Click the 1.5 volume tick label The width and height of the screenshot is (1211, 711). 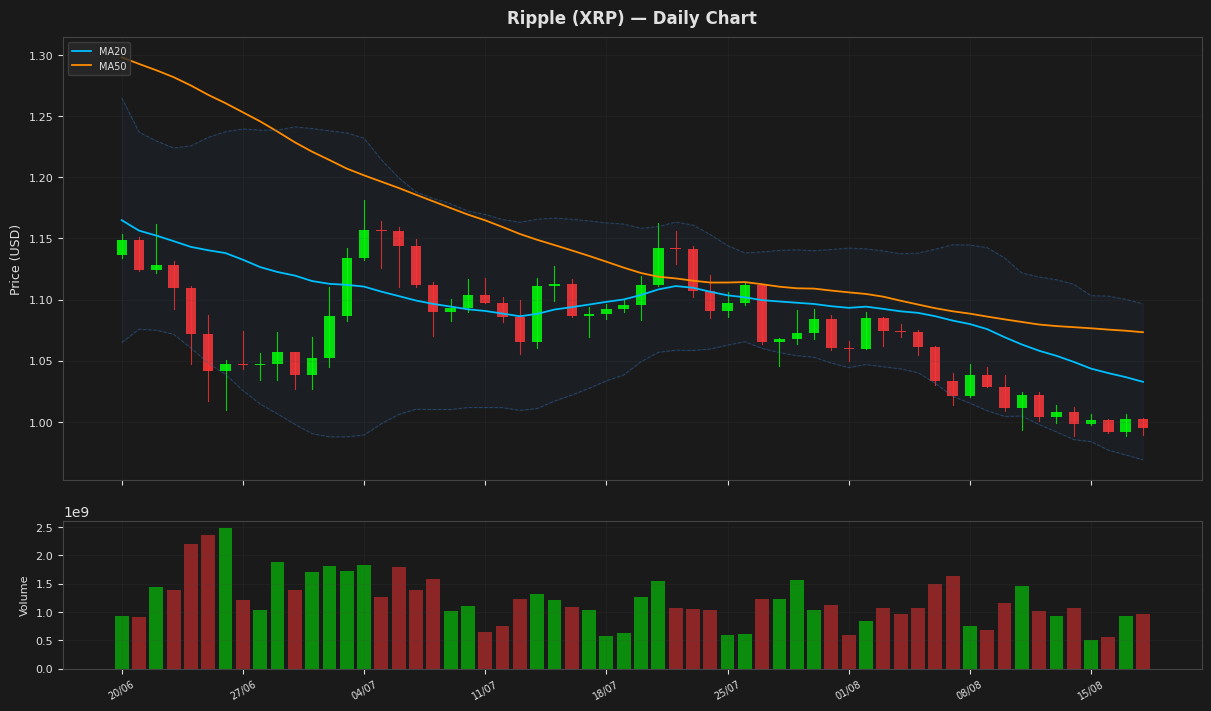click(x=45, y=584)
